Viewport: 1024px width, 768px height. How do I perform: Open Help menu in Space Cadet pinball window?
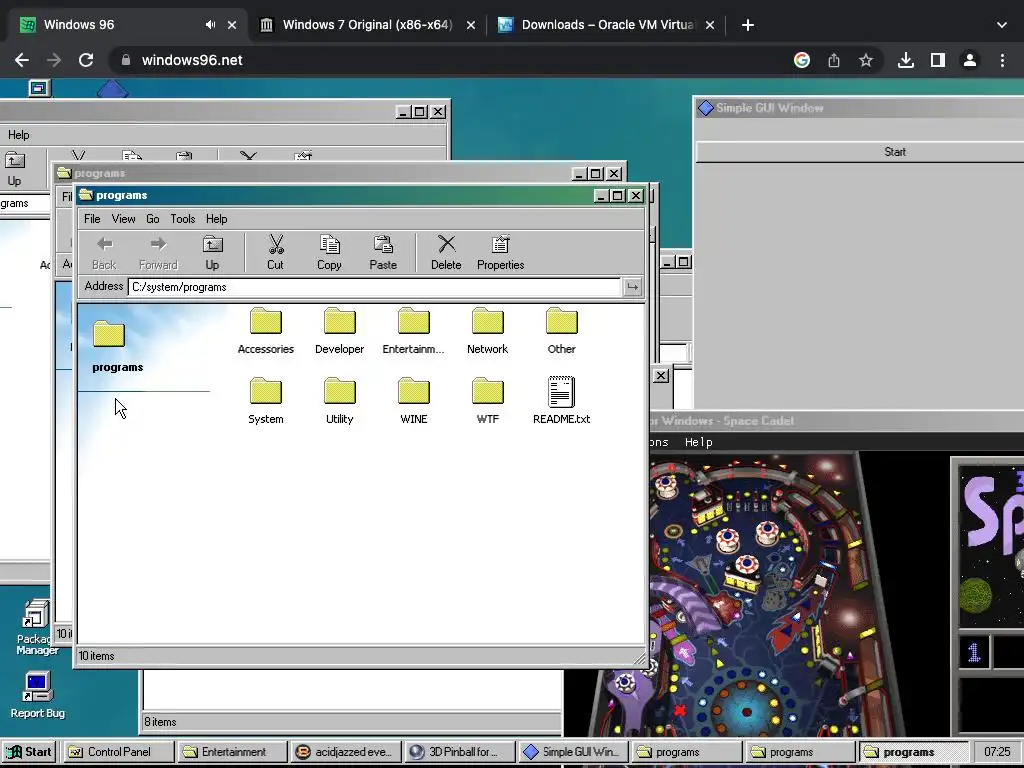[x=698, y=442]
